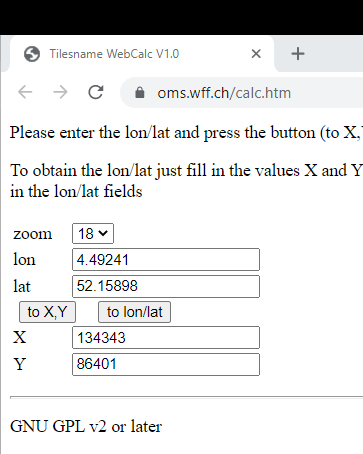Convert coordinates with the to X,Y button

click(x=47, y=312)
